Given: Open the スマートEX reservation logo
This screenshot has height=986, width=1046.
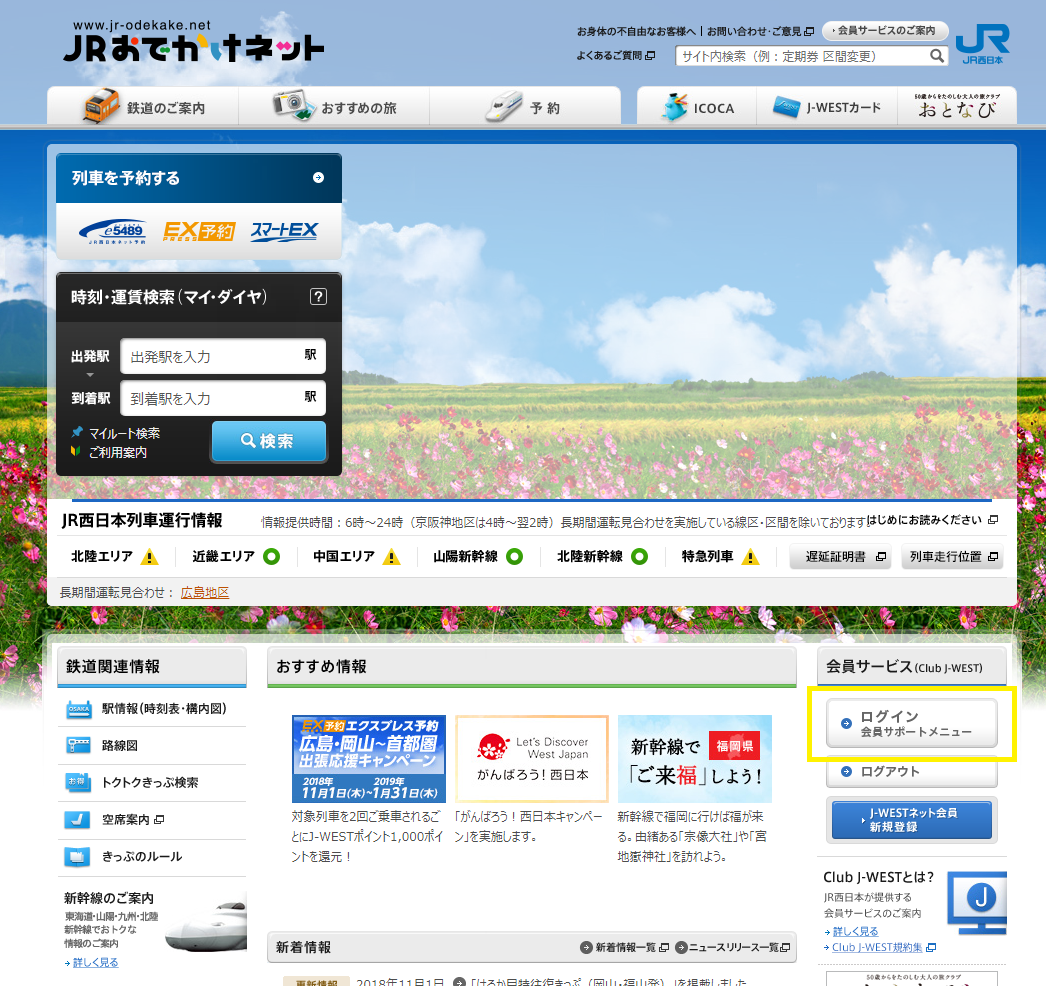Looking at the screenshot, I should click(284, 231).
